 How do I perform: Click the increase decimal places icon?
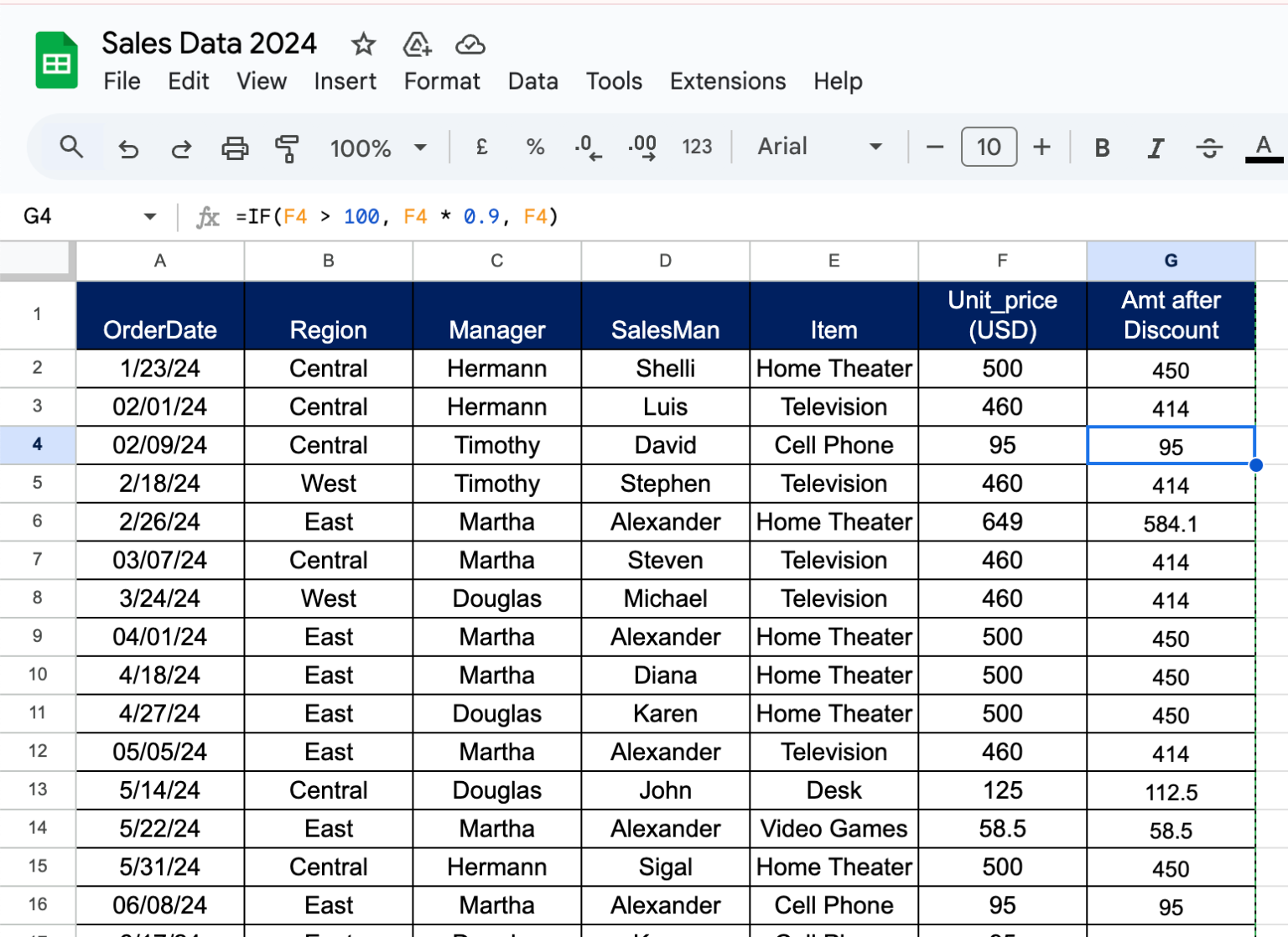point(642,148)
